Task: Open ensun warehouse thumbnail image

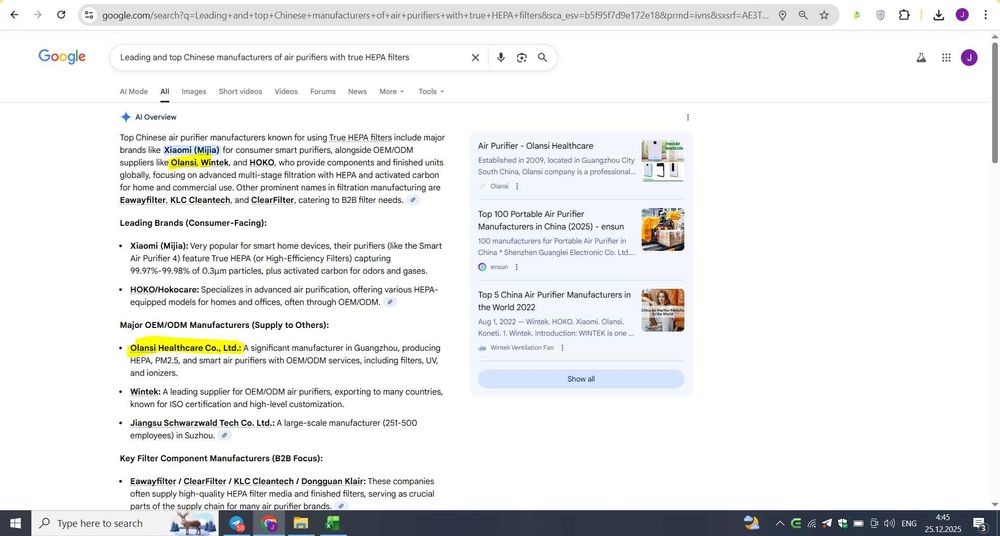Action: (663, 229)
